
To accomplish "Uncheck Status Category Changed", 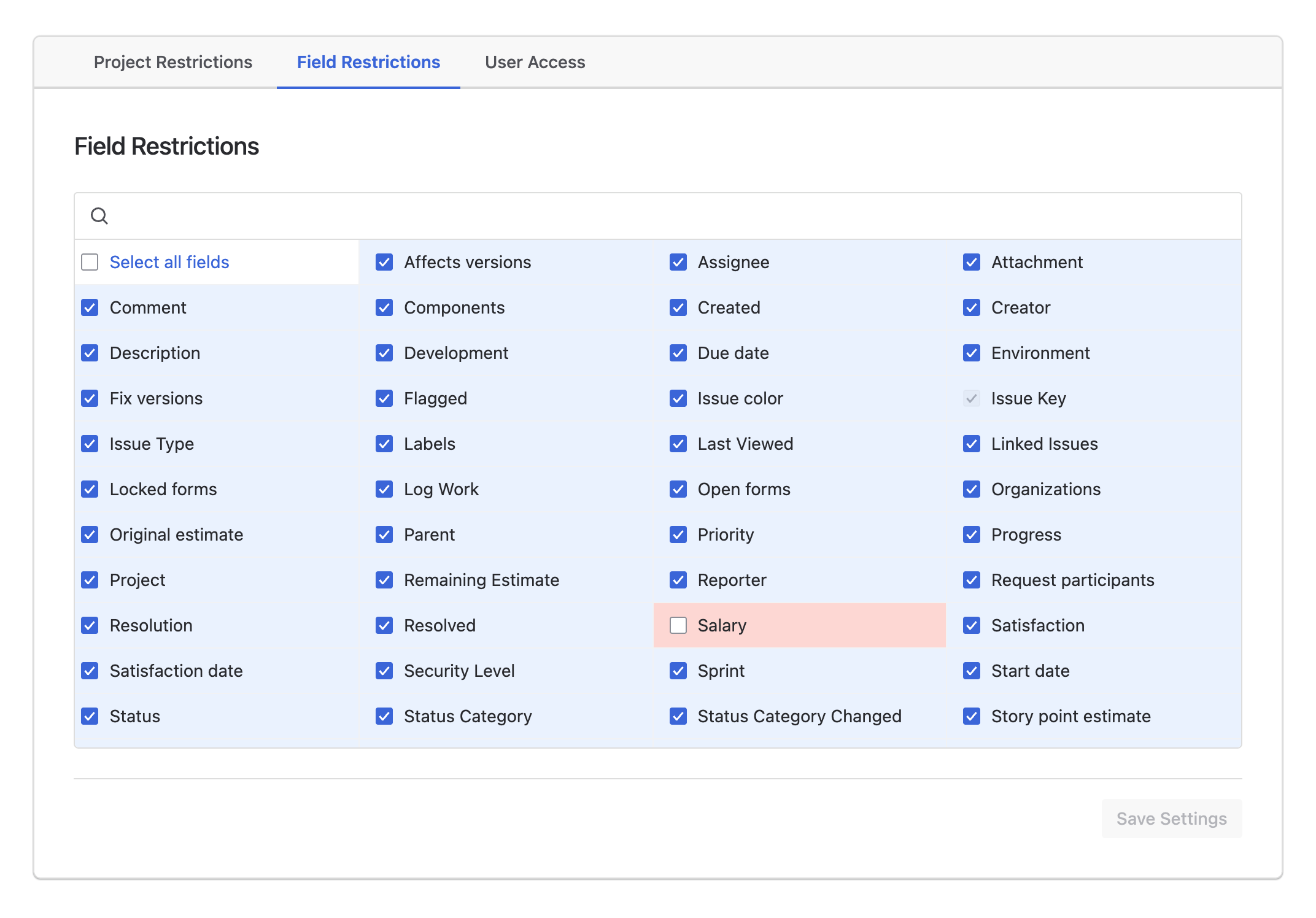I will [x=678, y=716].
